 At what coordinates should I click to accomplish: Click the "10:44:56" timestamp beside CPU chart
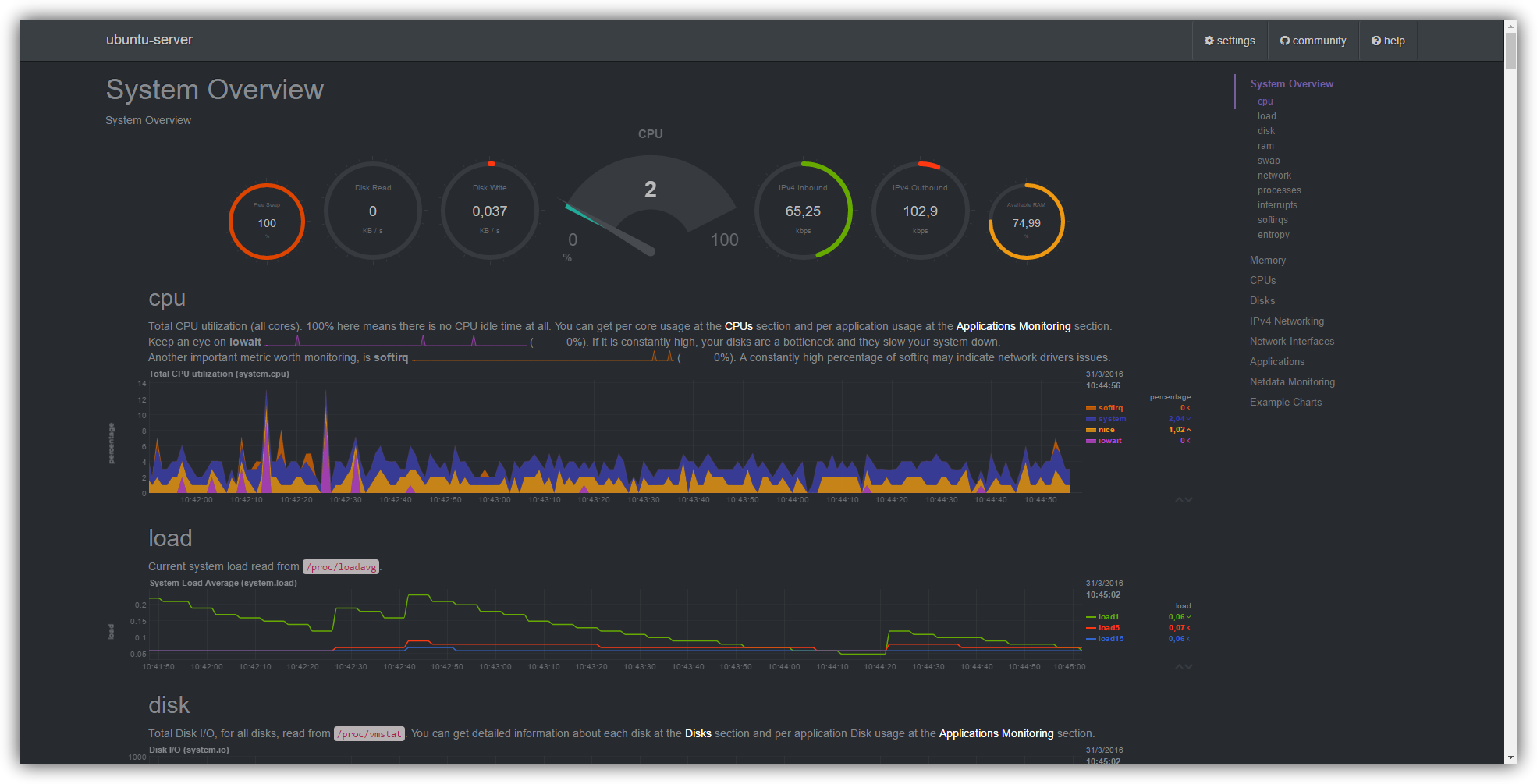(1103, 385)
